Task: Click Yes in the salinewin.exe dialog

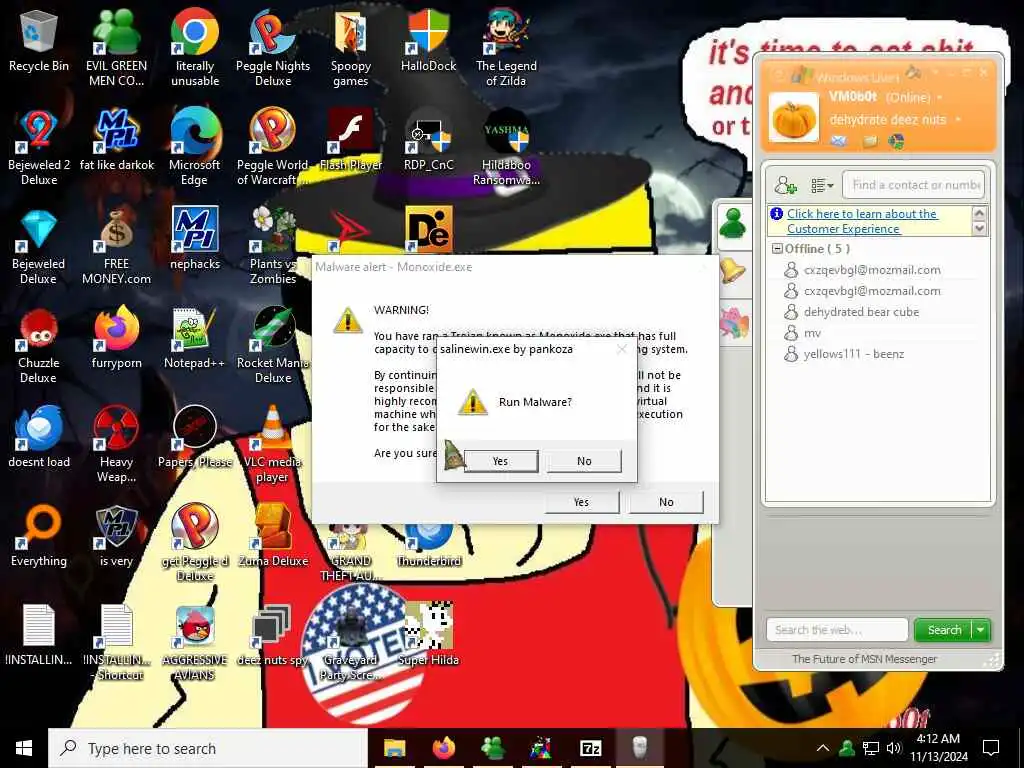Action: (501, 461)
